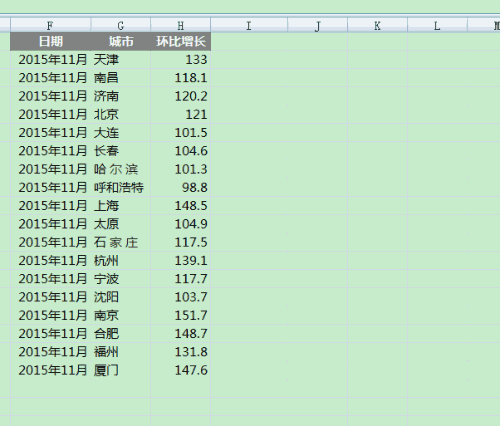Viewport: 500px width, 426px height.
Task: Click the value 133 for 天津
Action: (x=180, y=60)
